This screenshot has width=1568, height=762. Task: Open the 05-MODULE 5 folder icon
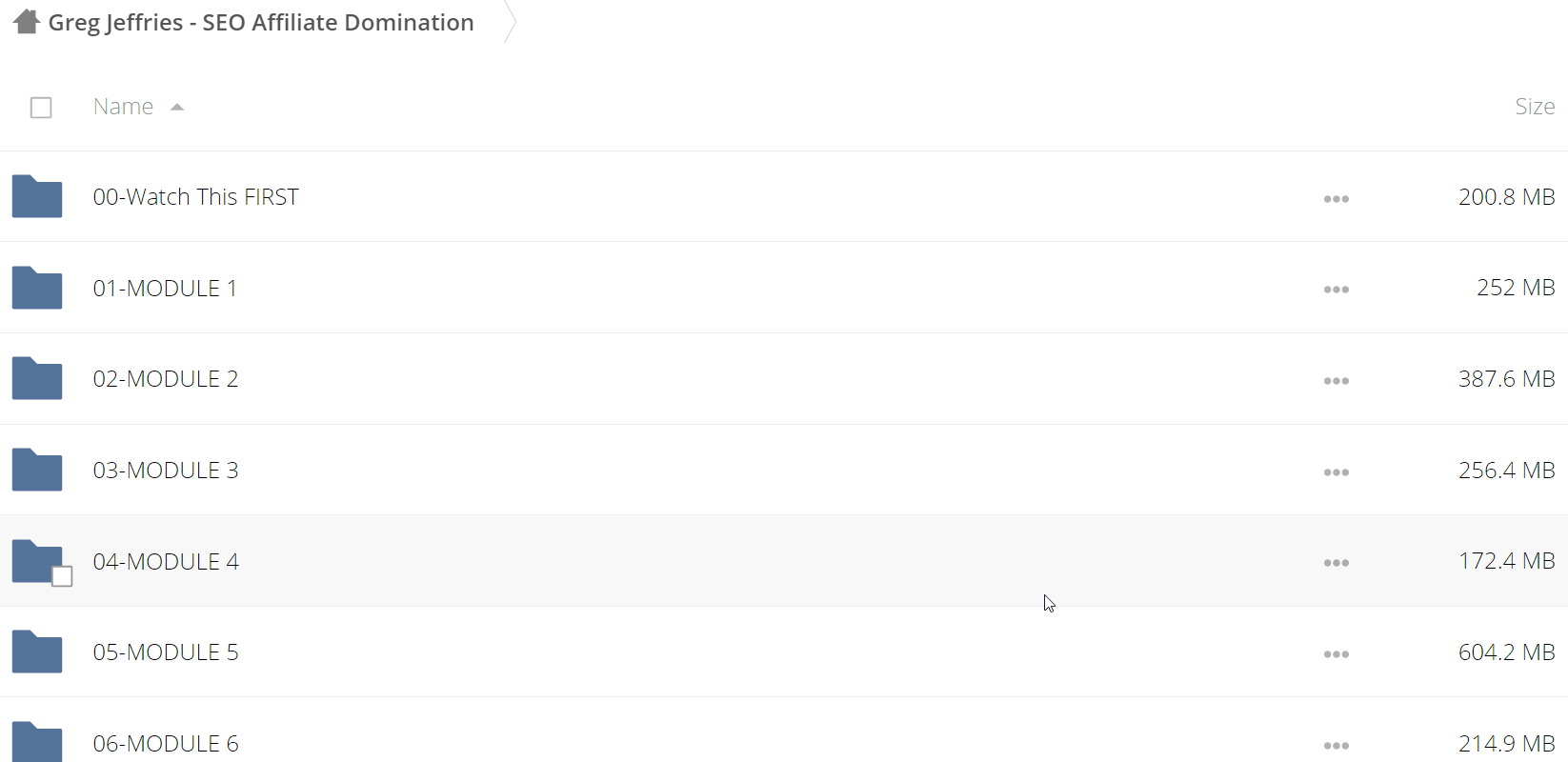click(x=37, y=652)
